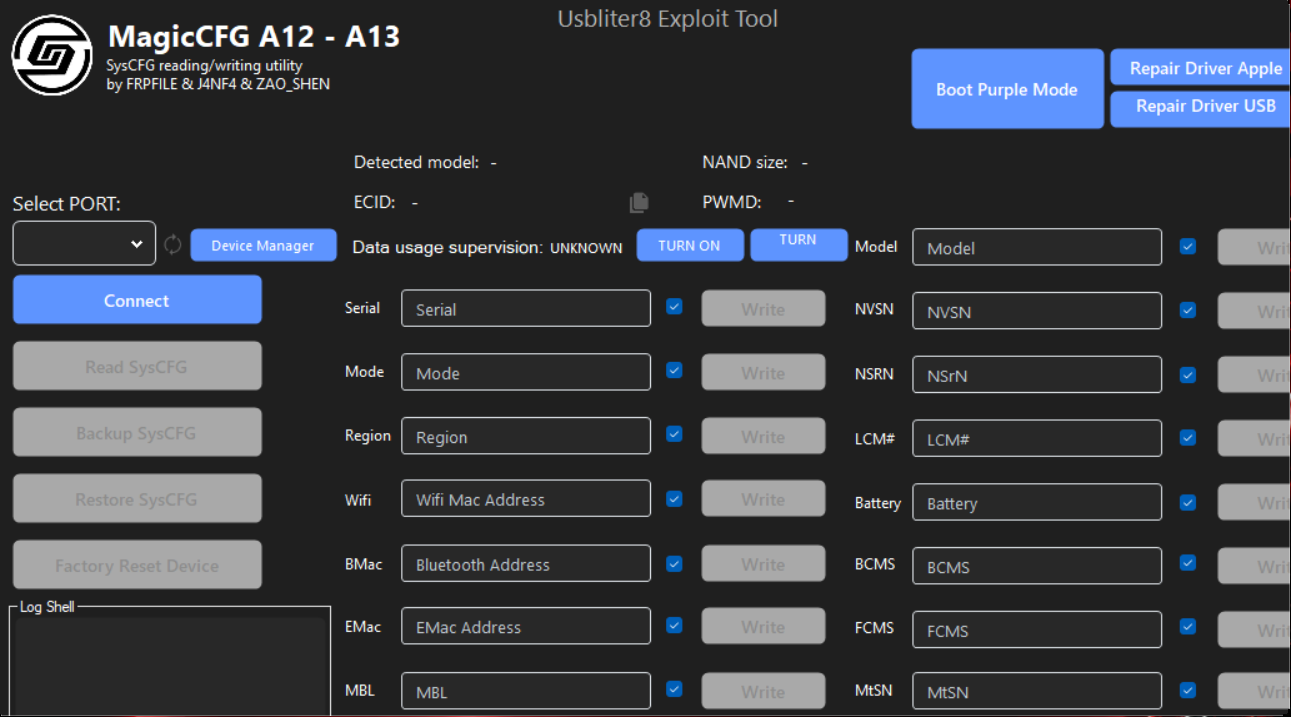Focus the FCMS input field

point(1037,630)
